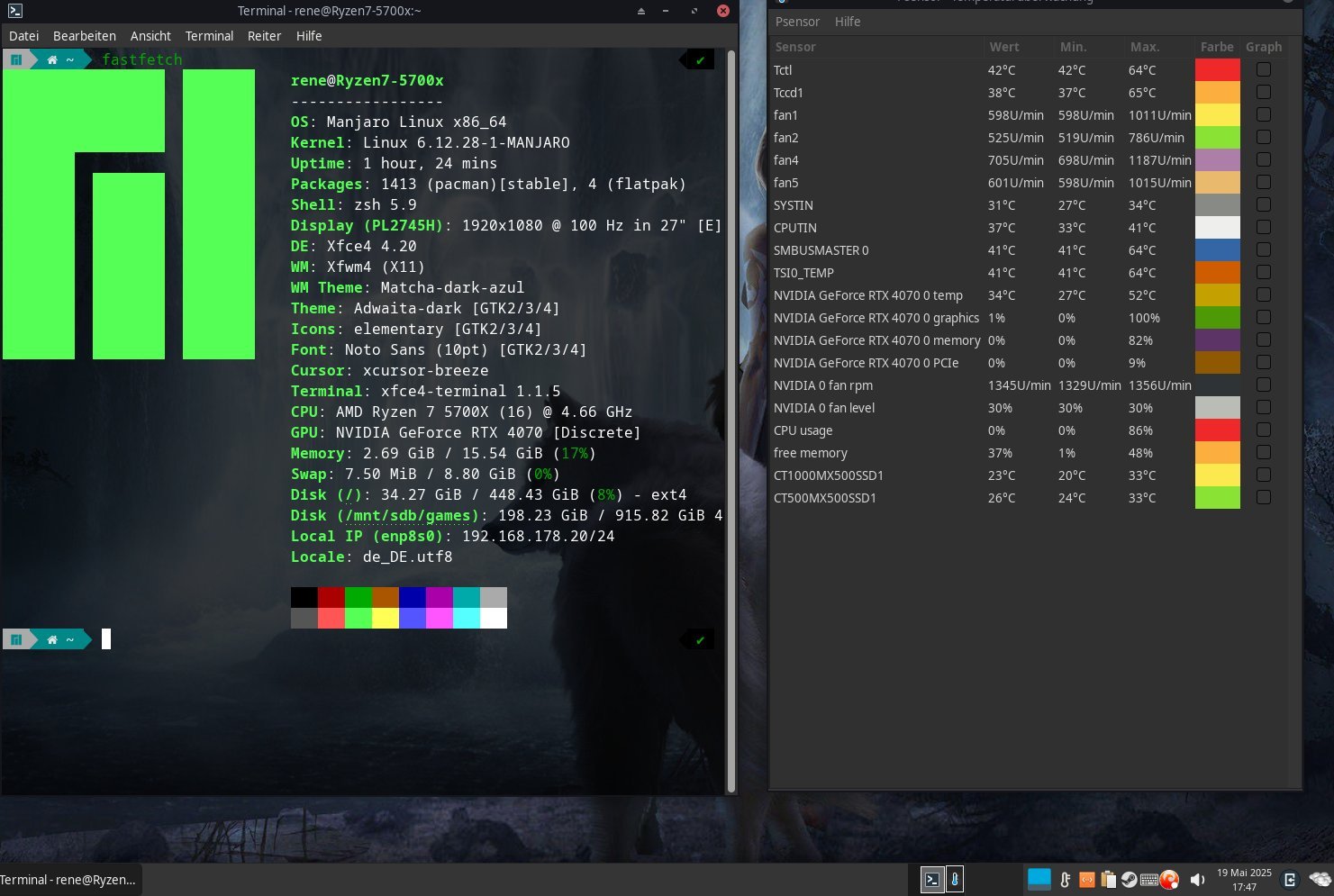This screenshot has height=896, width=1334.
Task: Open the clipboard manager tray icon
Action: [1108, 880]
